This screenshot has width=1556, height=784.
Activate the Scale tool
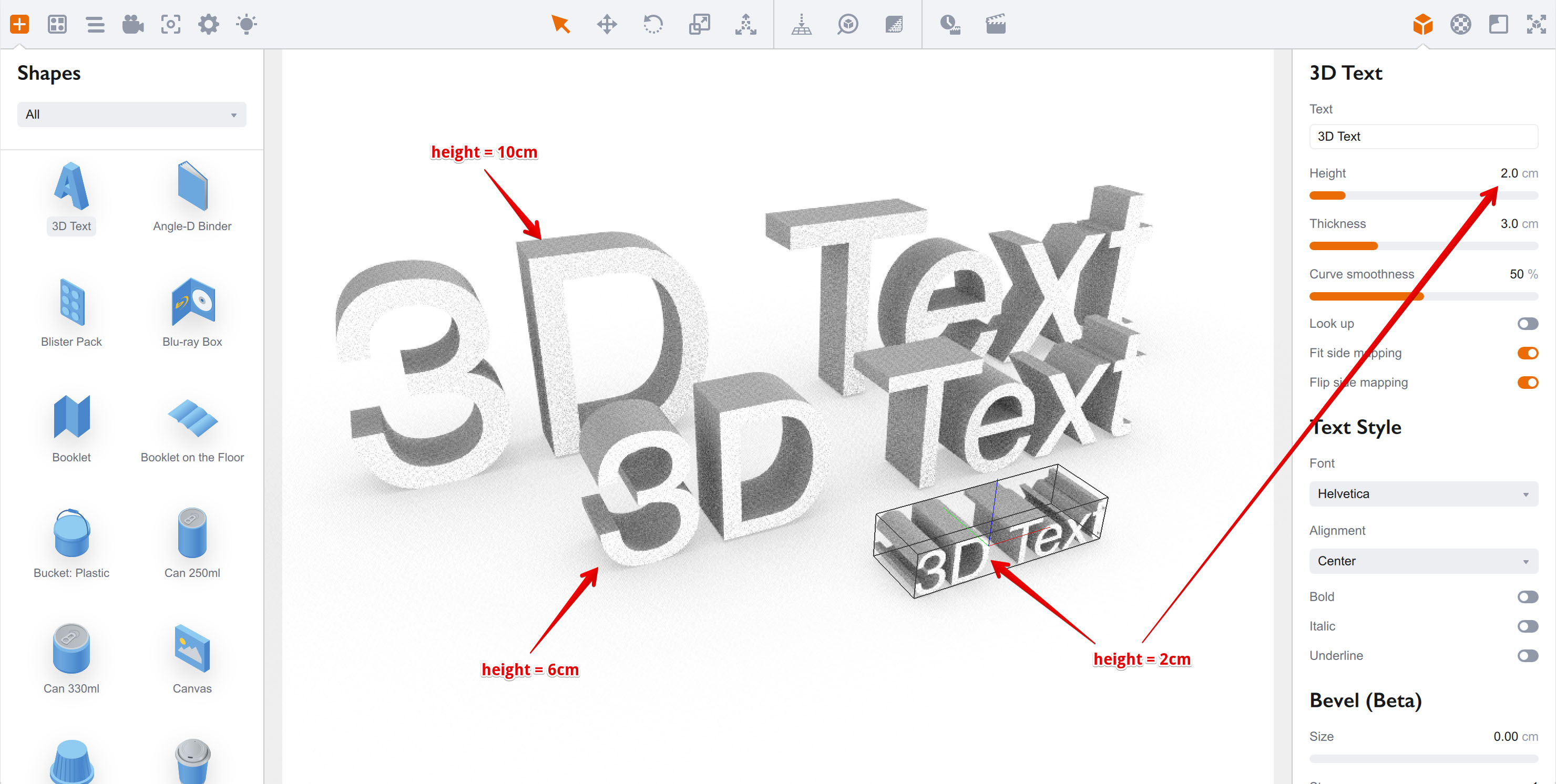click(x=700, y=24)
